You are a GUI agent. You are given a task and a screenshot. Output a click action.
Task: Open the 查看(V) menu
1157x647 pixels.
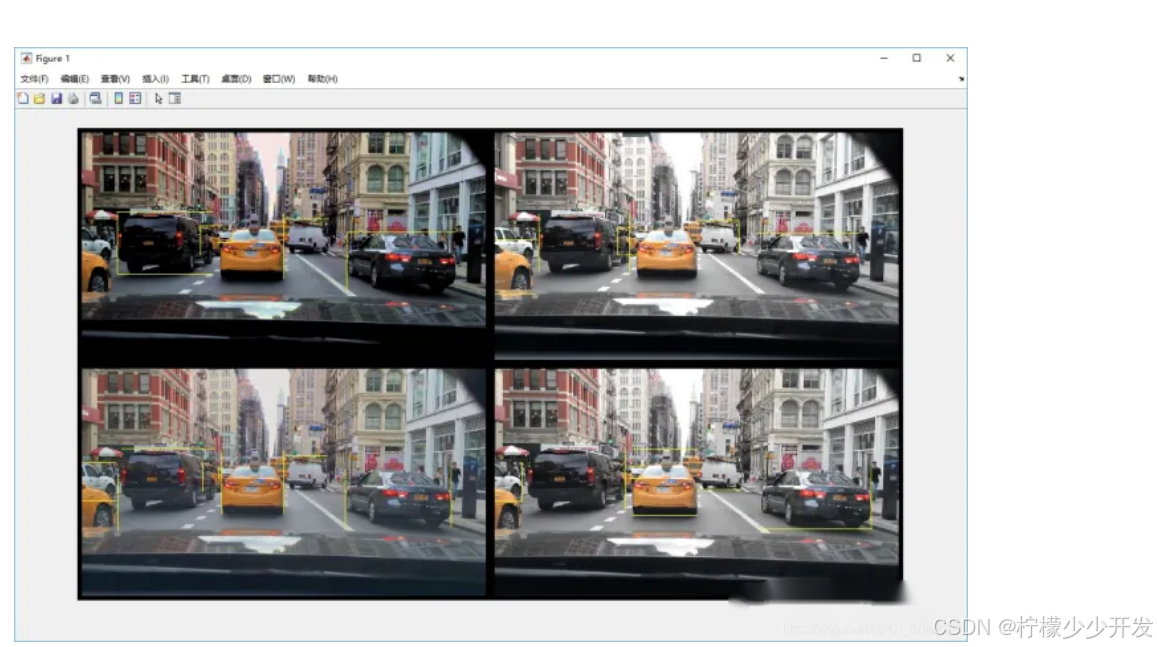tap(115, 79)
